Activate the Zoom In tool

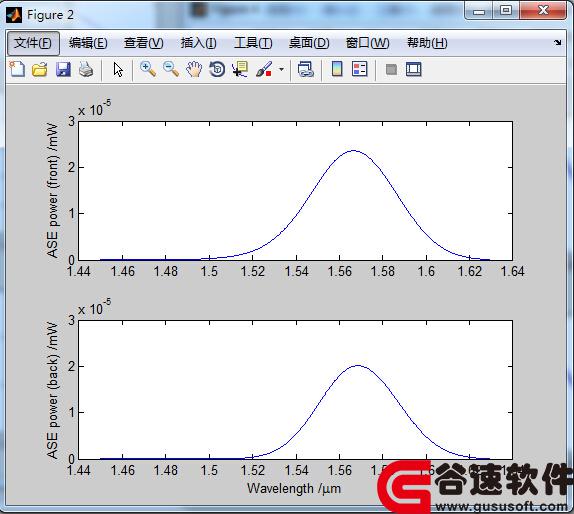coord(148,69)
